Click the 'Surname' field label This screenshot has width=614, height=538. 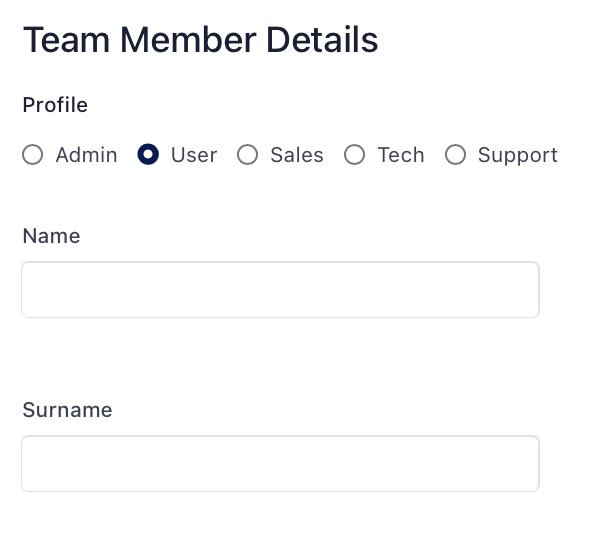(x=67, y=410)
